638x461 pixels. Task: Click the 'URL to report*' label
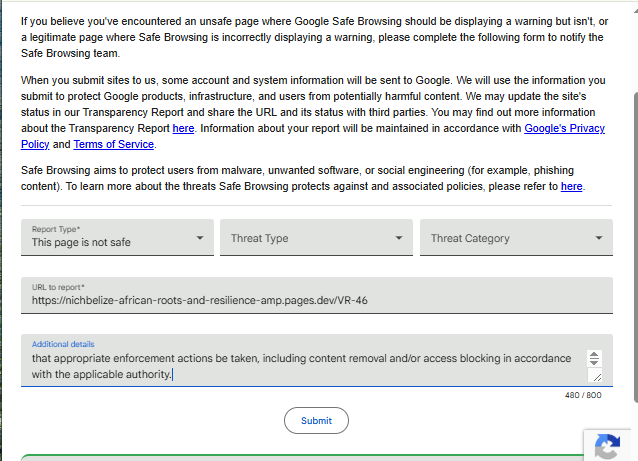click(x=58, y=287)
